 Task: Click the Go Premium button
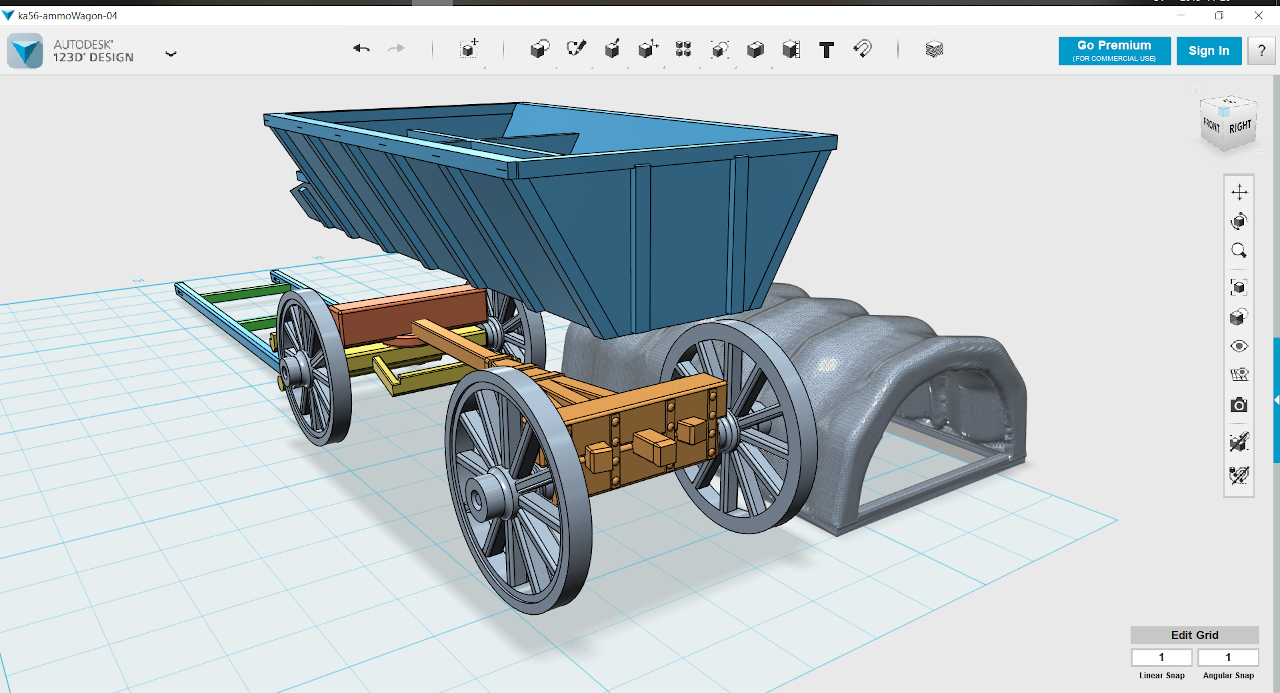1114,51
